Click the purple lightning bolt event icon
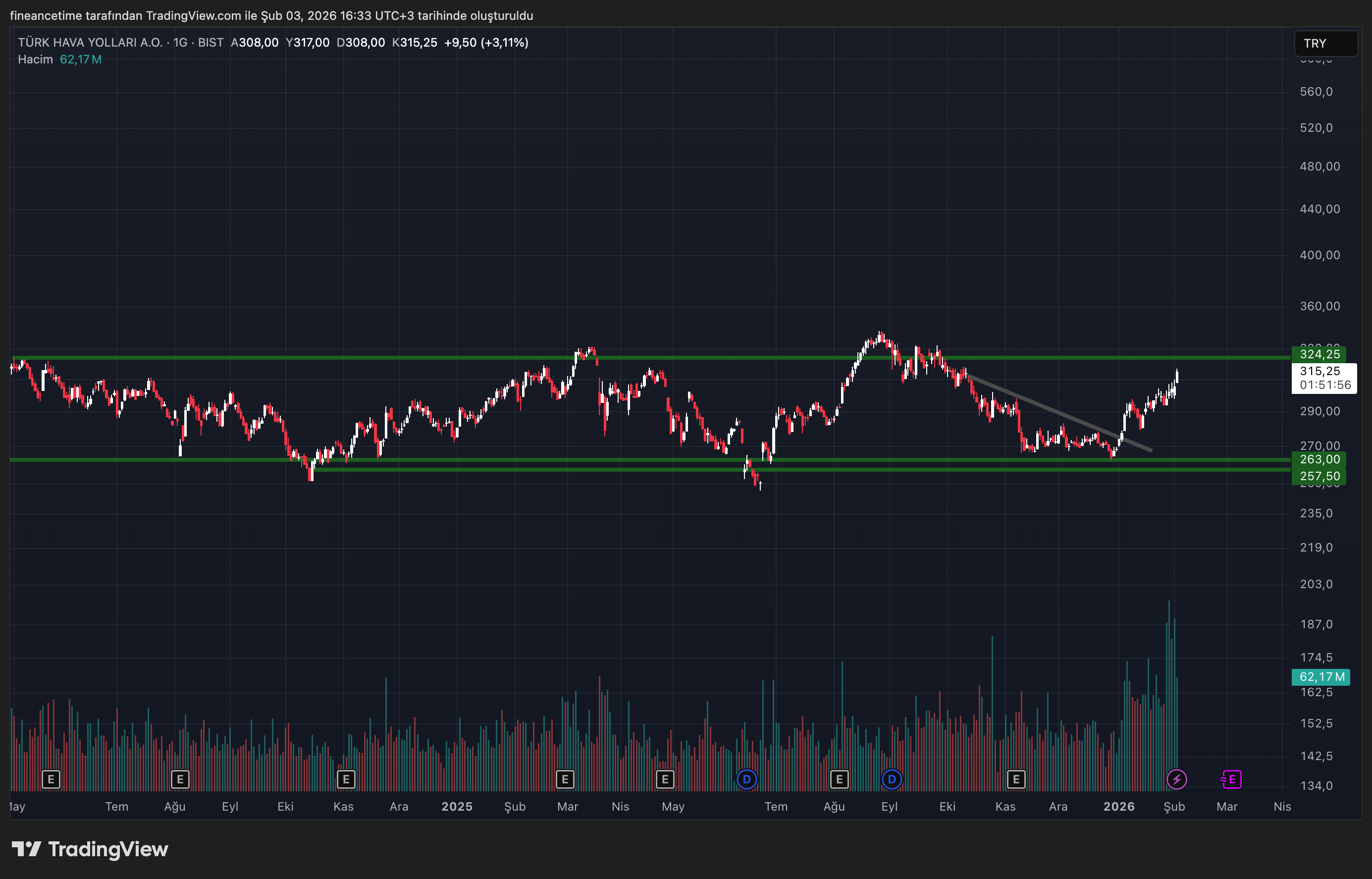The width and height of the screenshot is (1372, 879). tap(1176, 779)
